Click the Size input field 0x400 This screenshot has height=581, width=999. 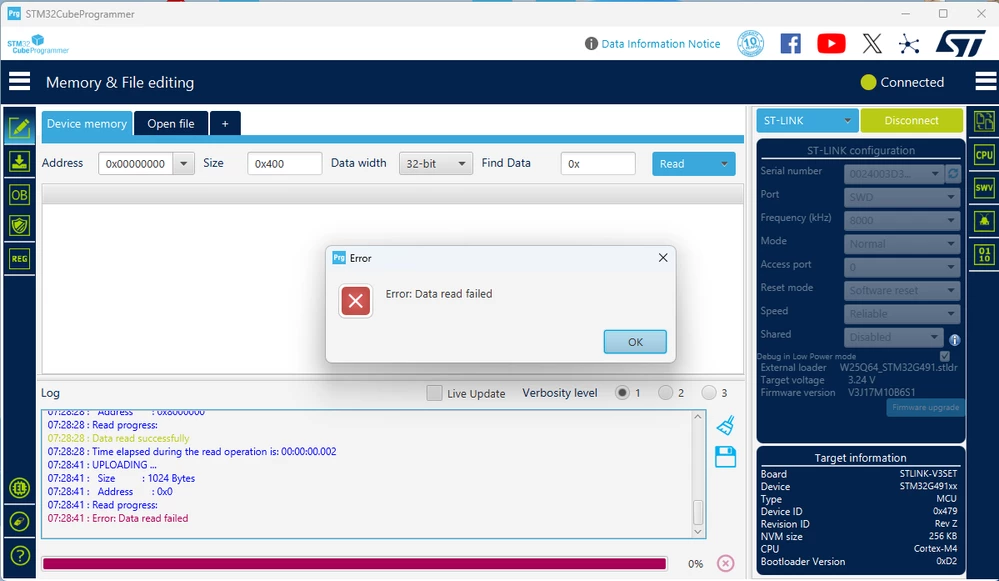pos(284,164)
